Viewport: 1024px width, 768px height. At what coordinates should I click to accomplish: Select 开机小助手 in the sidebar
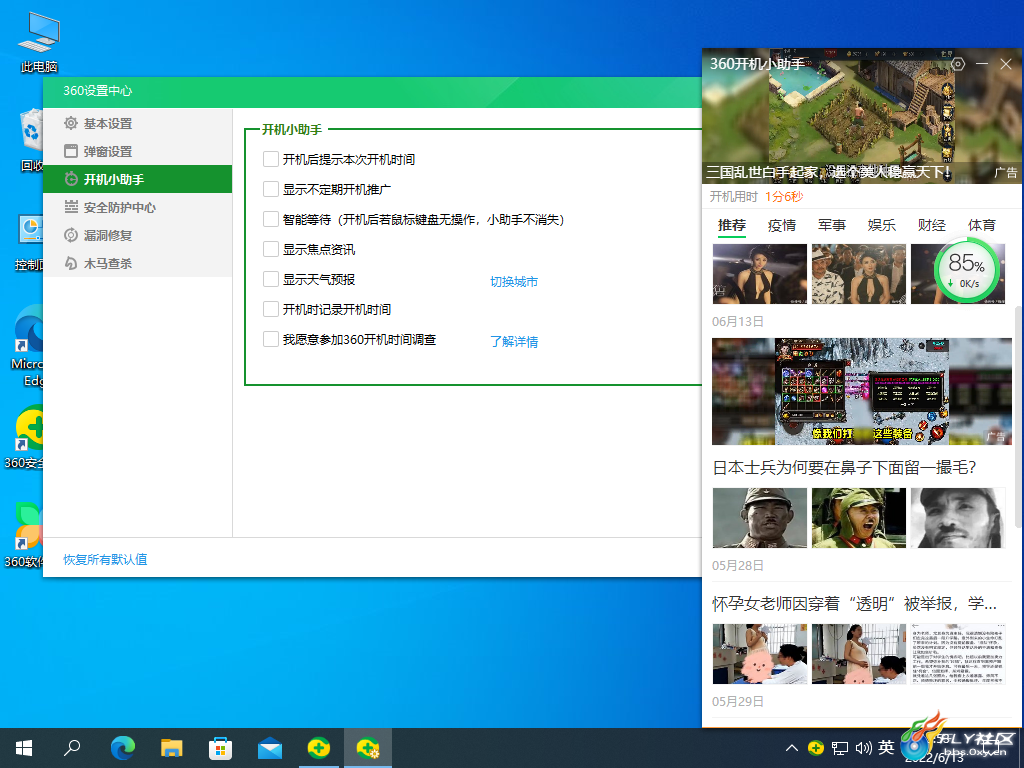tap(137, 179)
